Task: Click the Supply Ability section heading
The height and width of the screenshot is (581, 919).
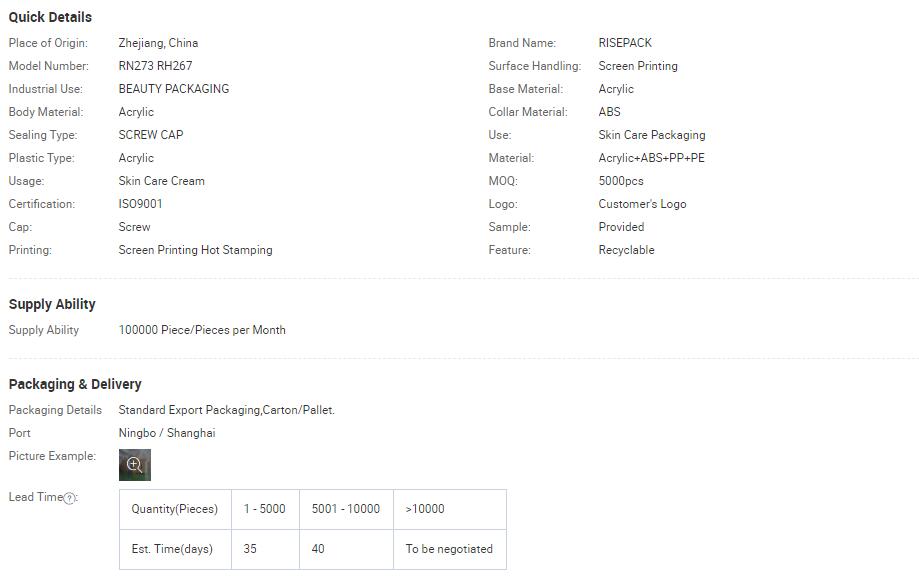Action: coord(52,304)
